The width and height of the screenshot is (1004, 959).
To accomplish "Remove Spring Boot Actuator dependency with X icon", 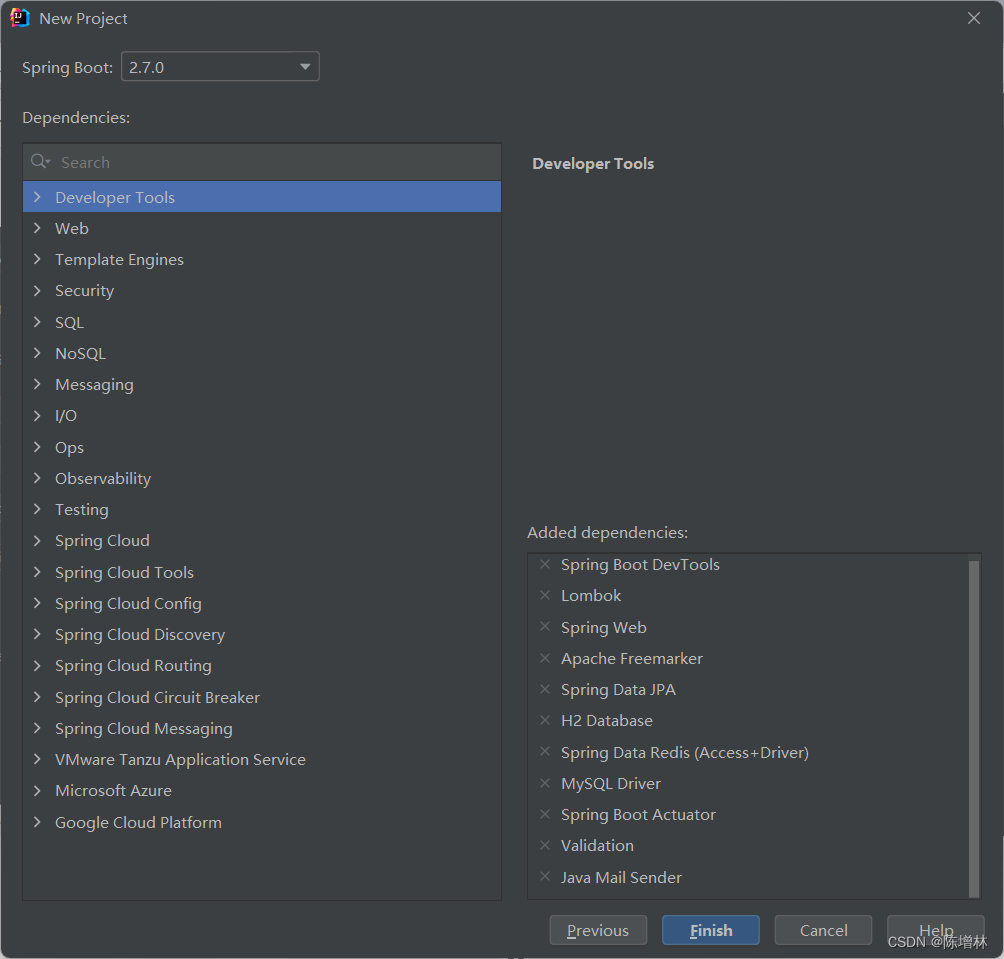I will click(545, 814).
